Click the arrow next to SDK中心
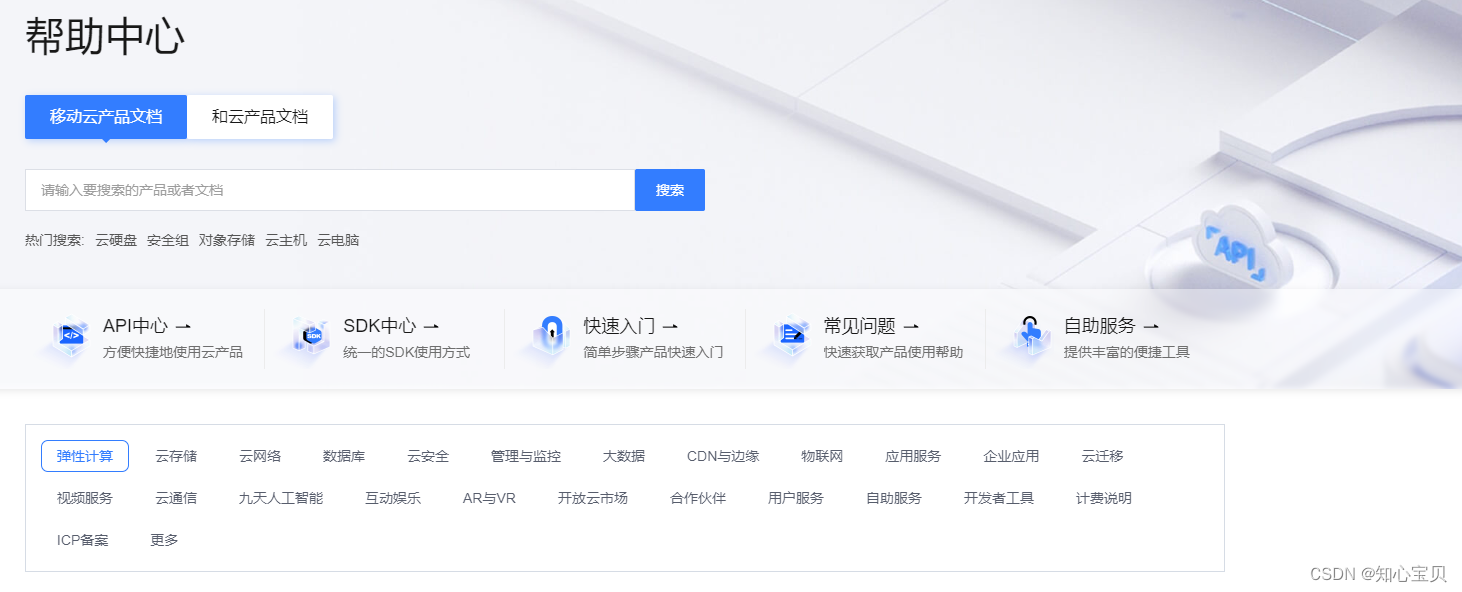The image size is (1462, 592). click(x=431, y=326)
